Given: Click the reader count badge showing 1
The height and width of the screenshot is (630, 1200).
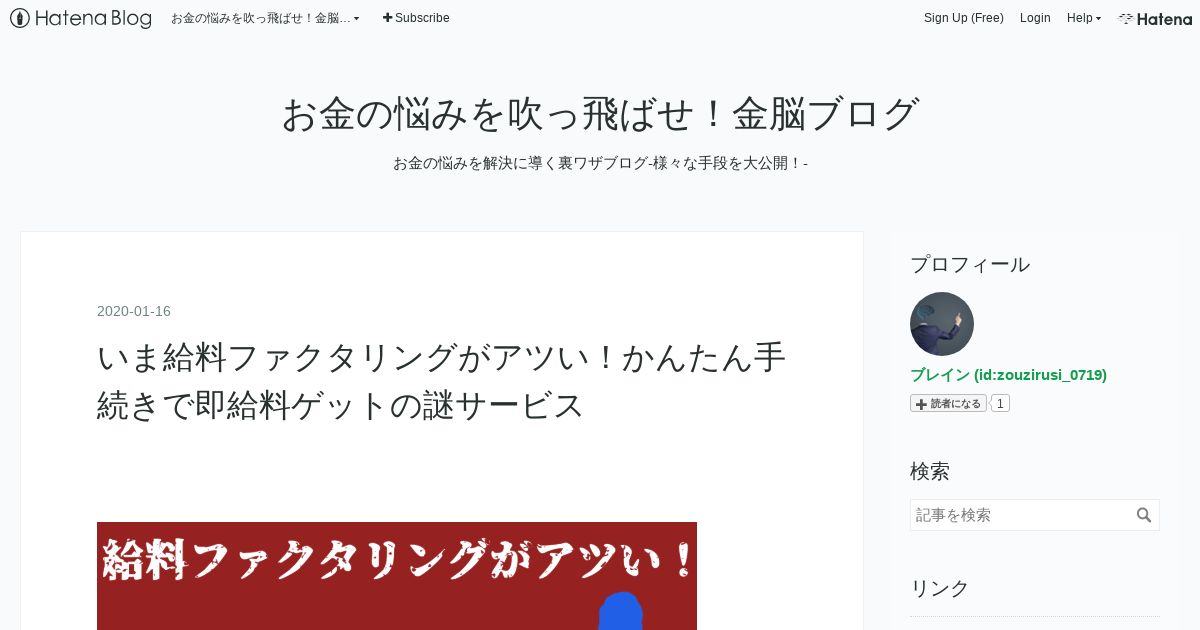Looking at the screenshot, I should [x=1001, y=404].
